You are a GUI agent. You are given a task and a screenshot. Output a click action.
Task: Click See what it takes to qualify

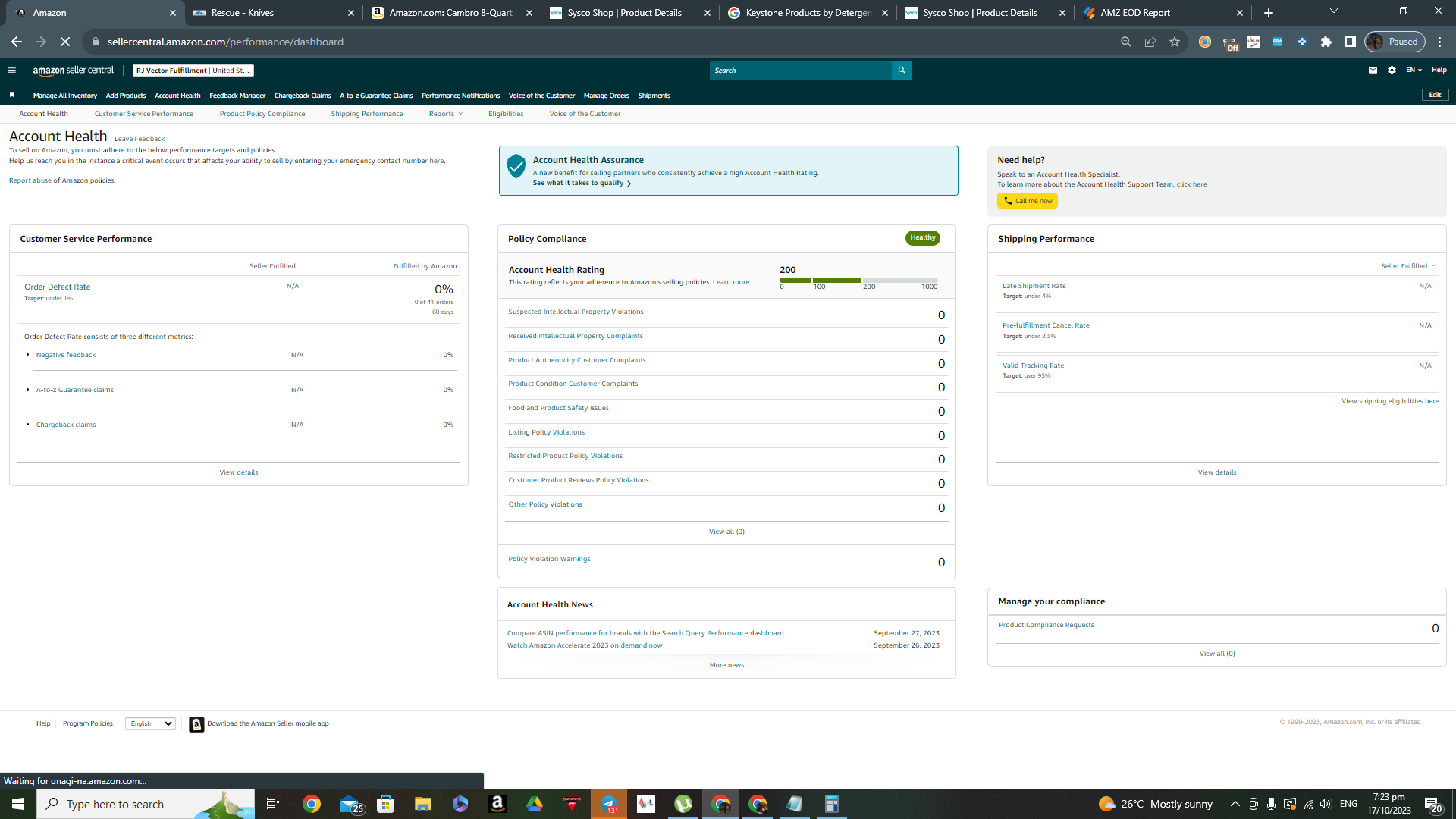point(582,183)
